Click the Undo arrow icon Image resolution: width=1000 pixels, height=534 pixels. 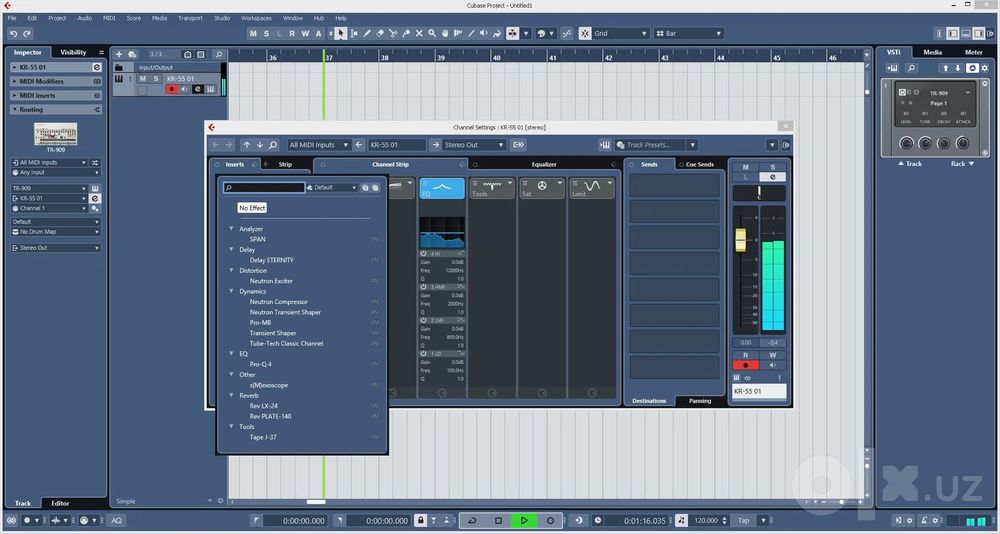pyautogui.click(x=13, y=34)
